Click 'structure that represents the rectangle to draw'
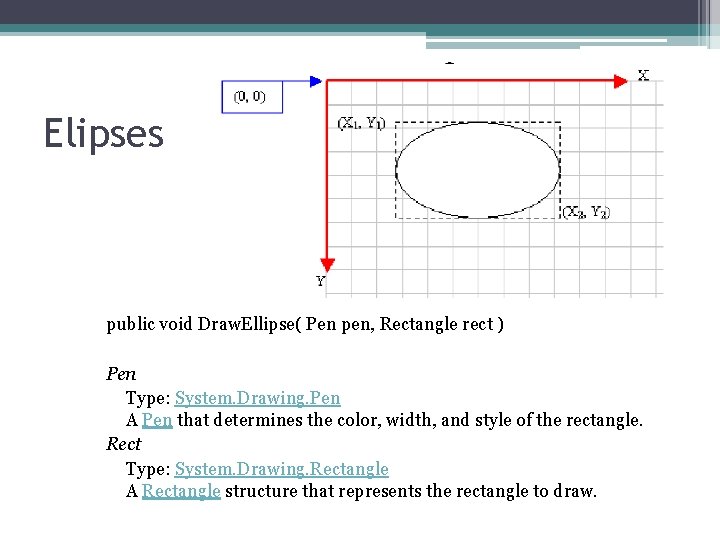Viewport: 720px width, 540px height. coord(411,491)
